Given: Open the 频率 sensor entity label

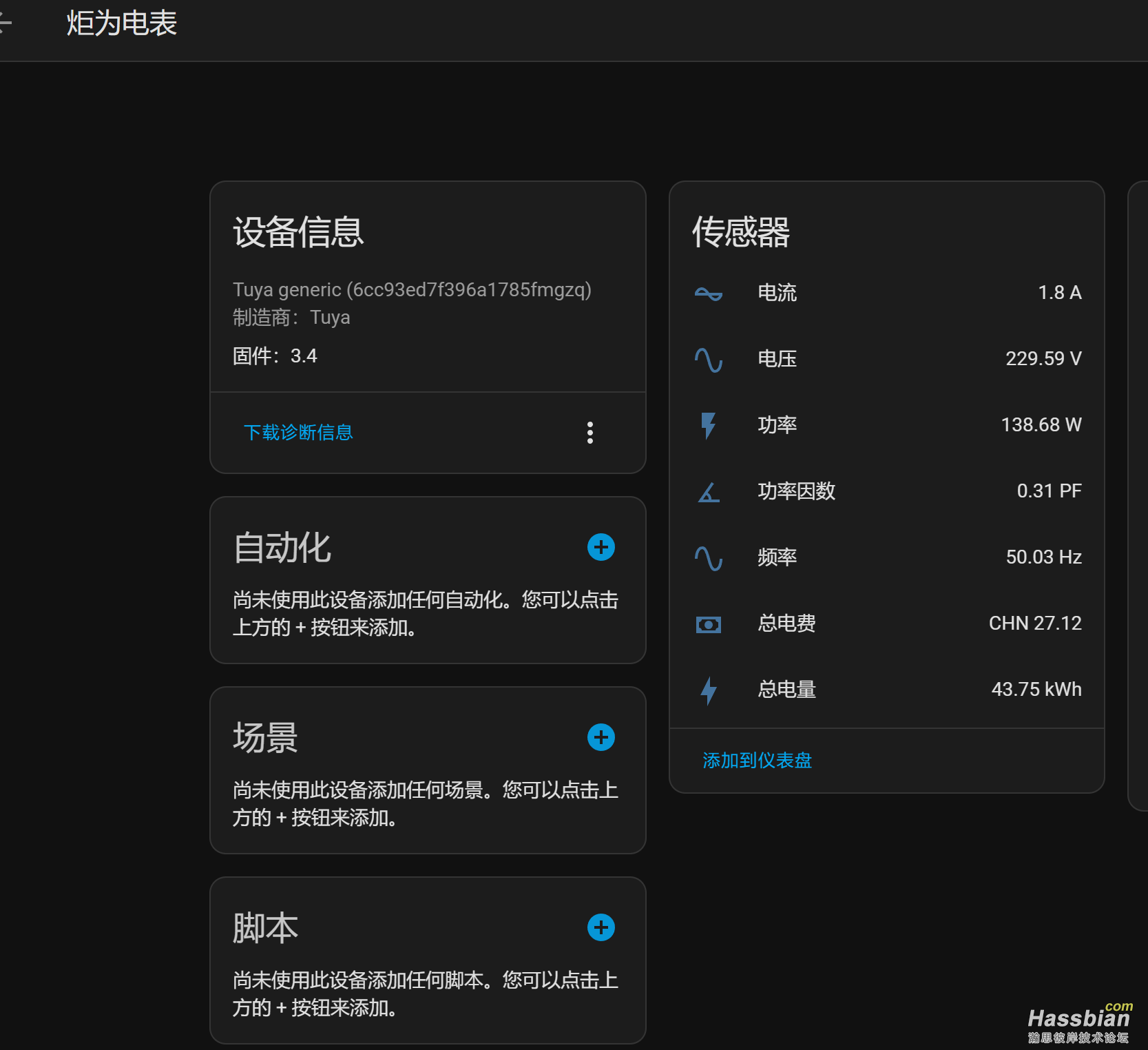Looking at the screenshot, I should point(777,557).
